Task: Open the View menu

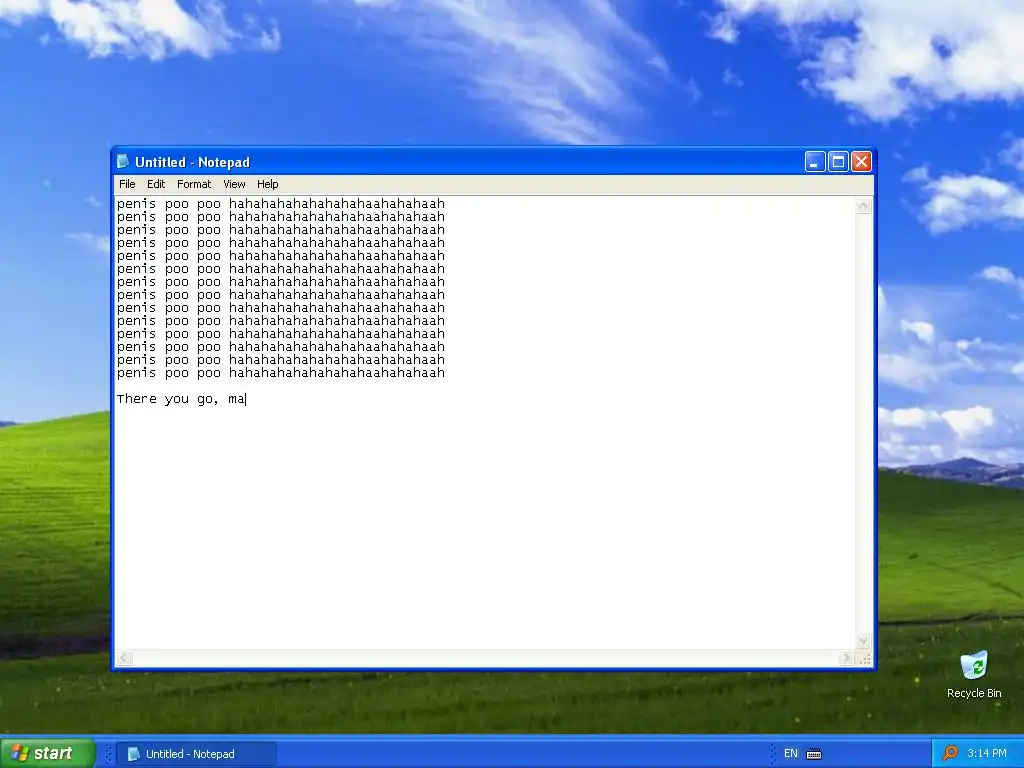Action: pyautogui.click(x=234, y=184)
